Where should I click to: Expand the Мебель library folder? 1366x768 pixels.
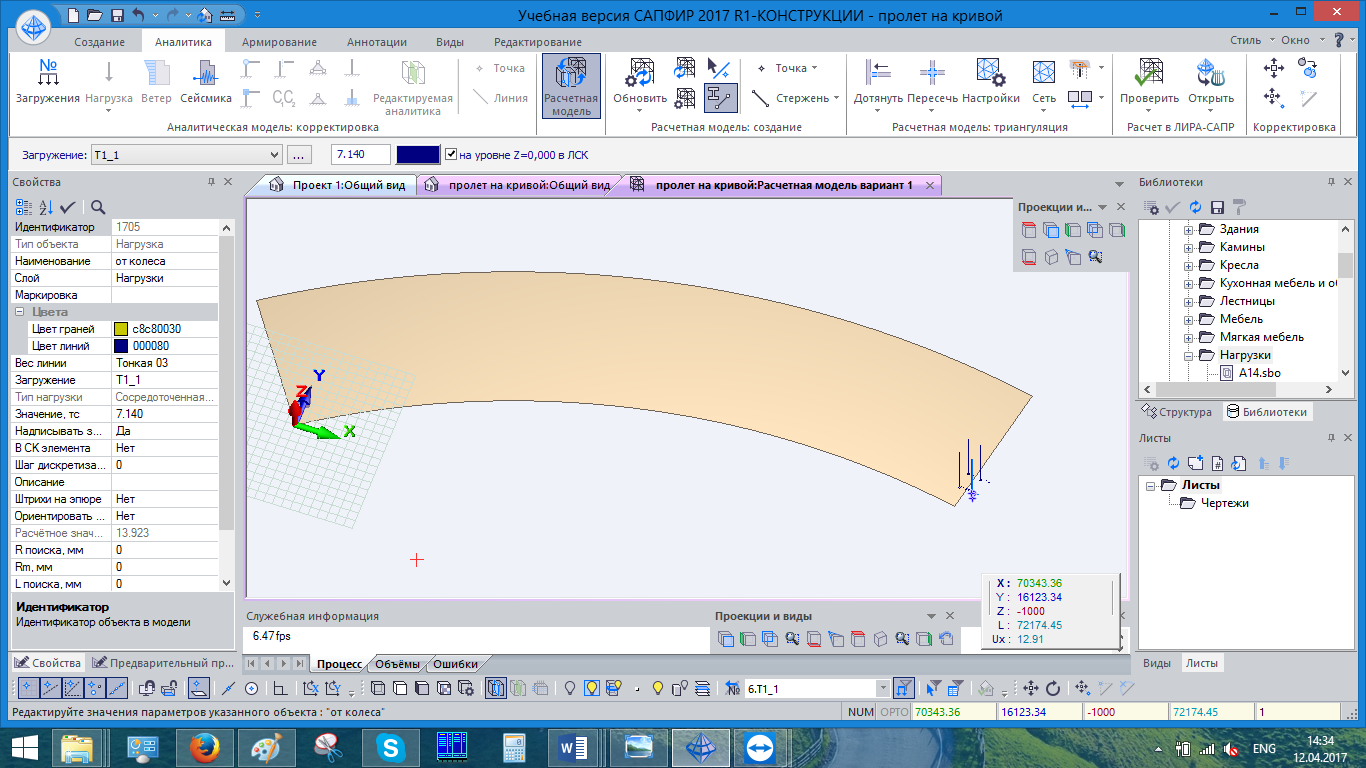[x=1189, y=319]
